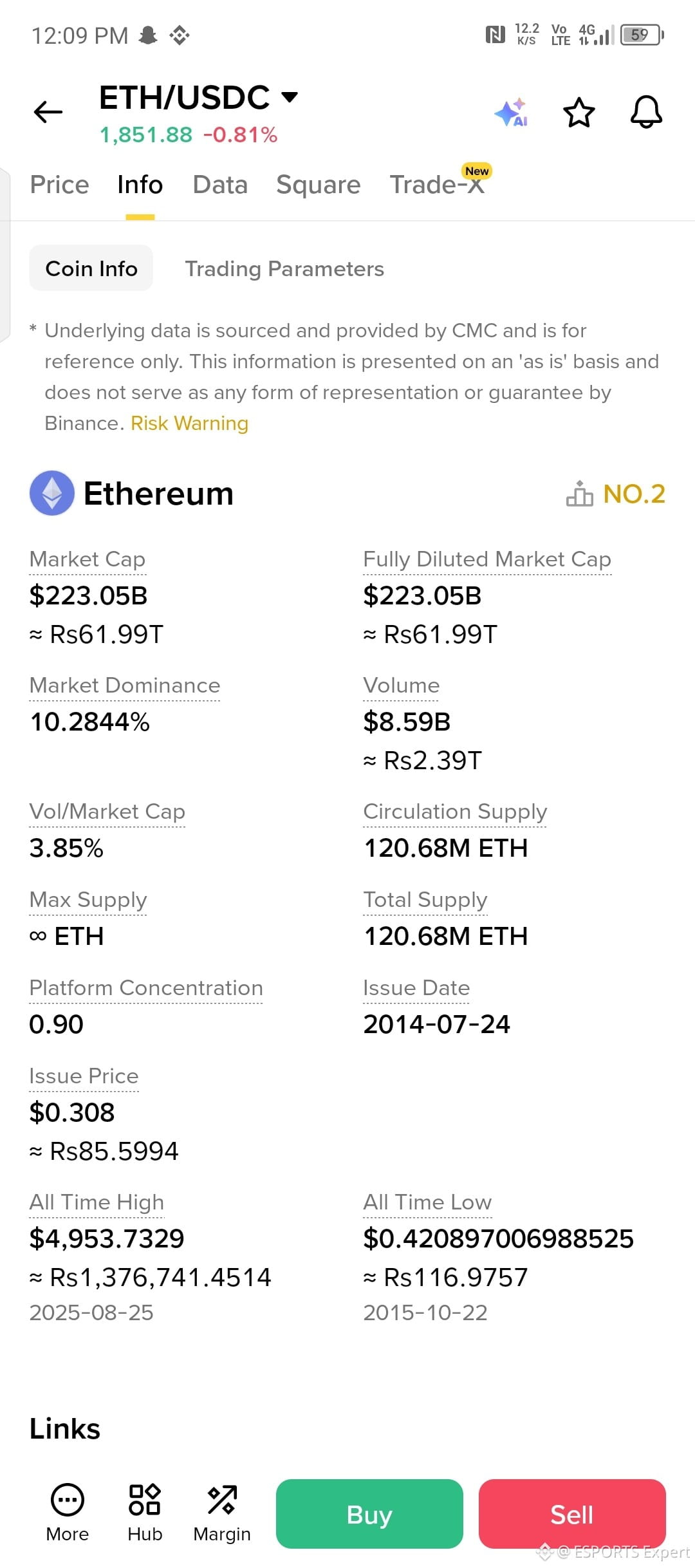Screen dimensions: 695x1568
Task: Open the Margin trading icon
Action: tap(222, 1500)
